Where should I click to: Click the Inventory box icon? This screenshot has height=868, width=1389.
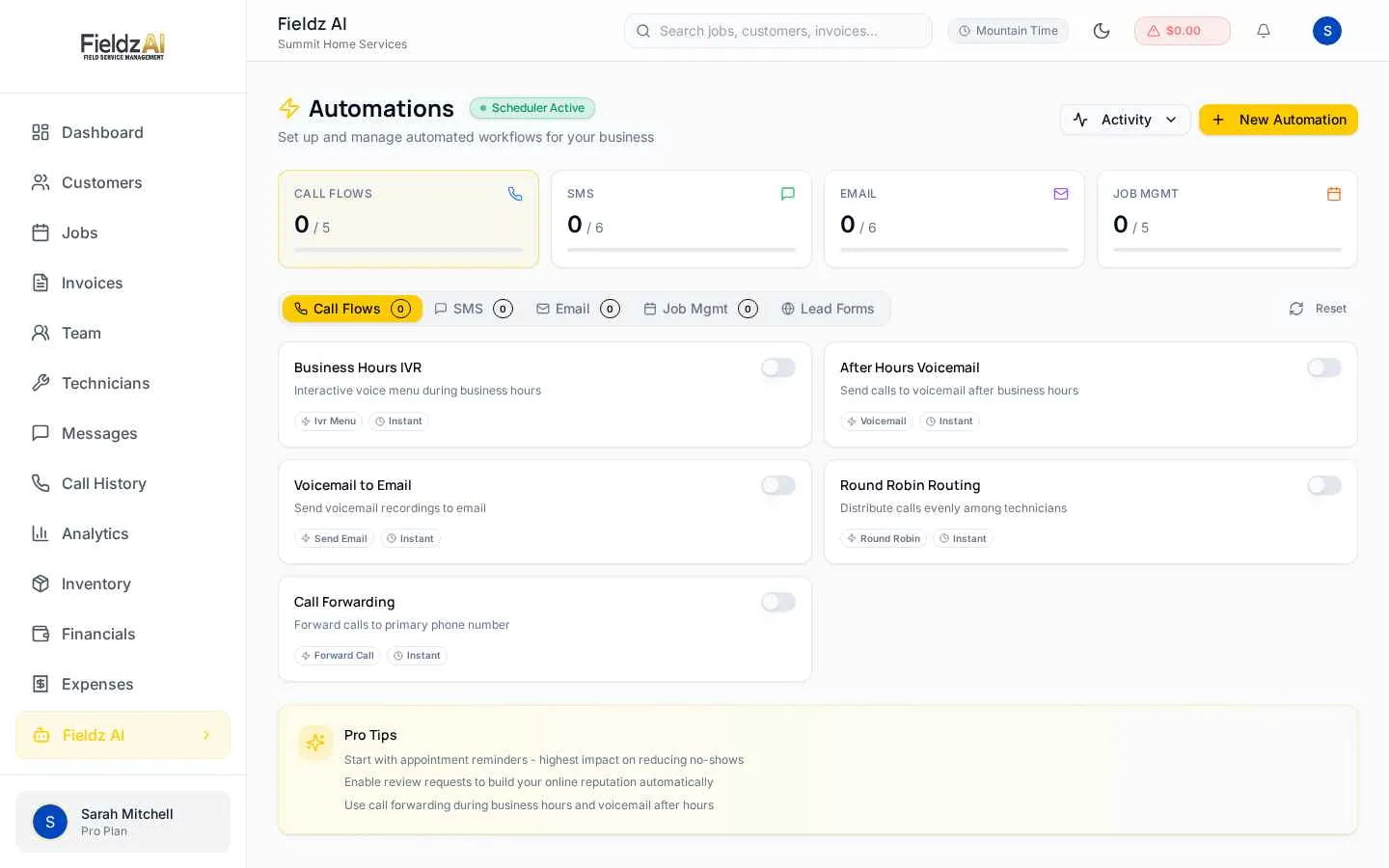[x=41, y=583]
